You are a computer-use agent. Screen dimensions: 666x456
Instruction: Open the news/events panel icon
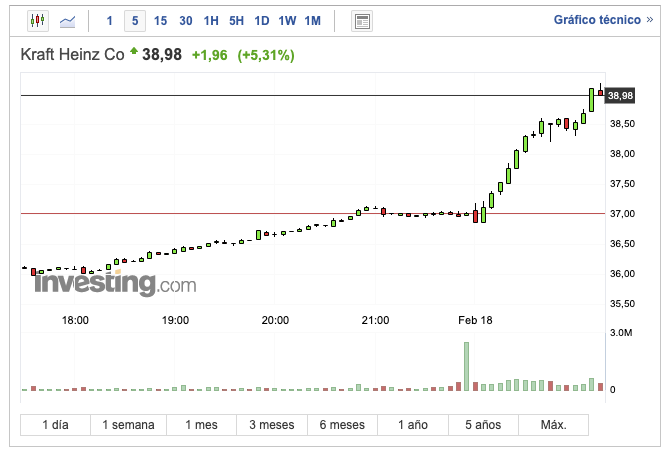(362, 21)
